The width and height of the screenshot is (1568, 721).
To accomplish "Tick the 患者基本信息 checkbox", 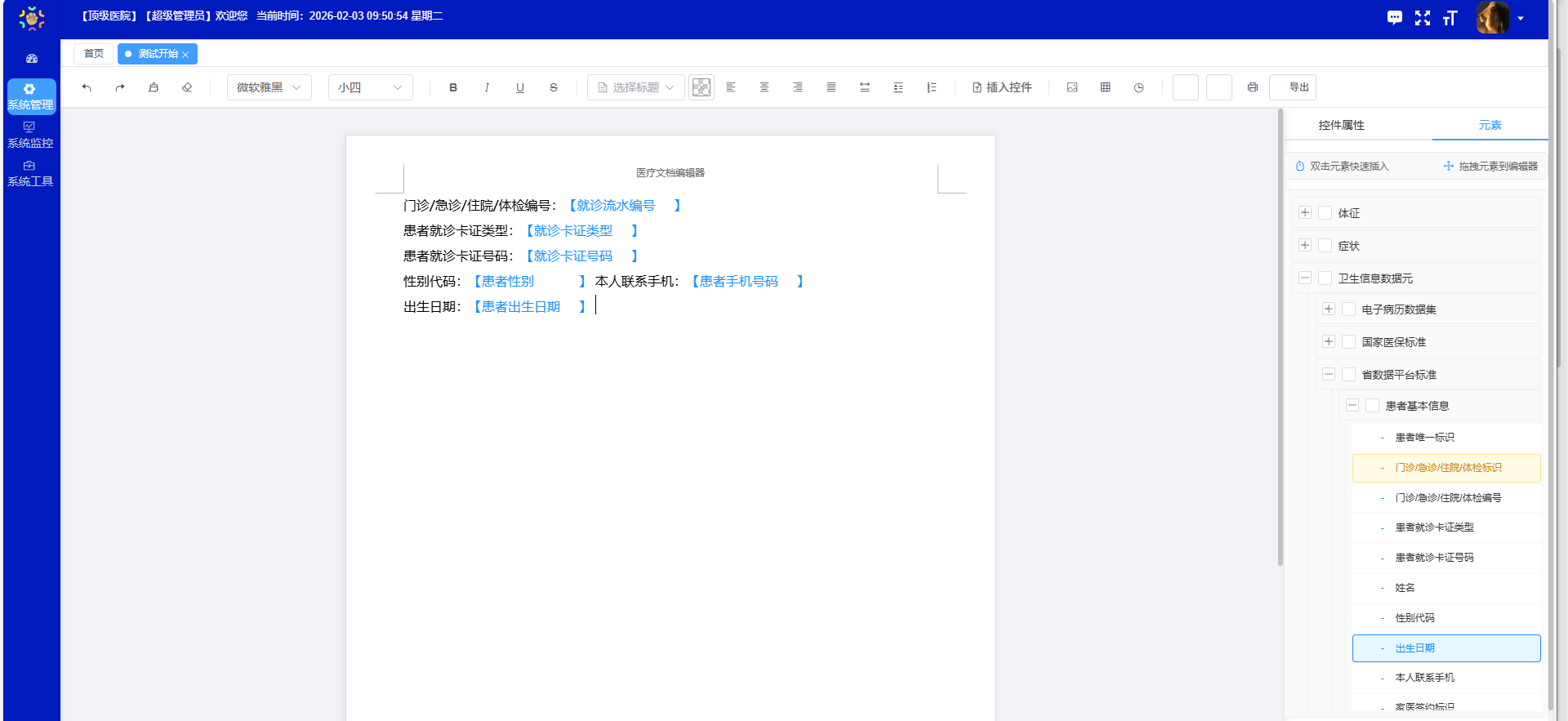I will [x=1373, y=406].
